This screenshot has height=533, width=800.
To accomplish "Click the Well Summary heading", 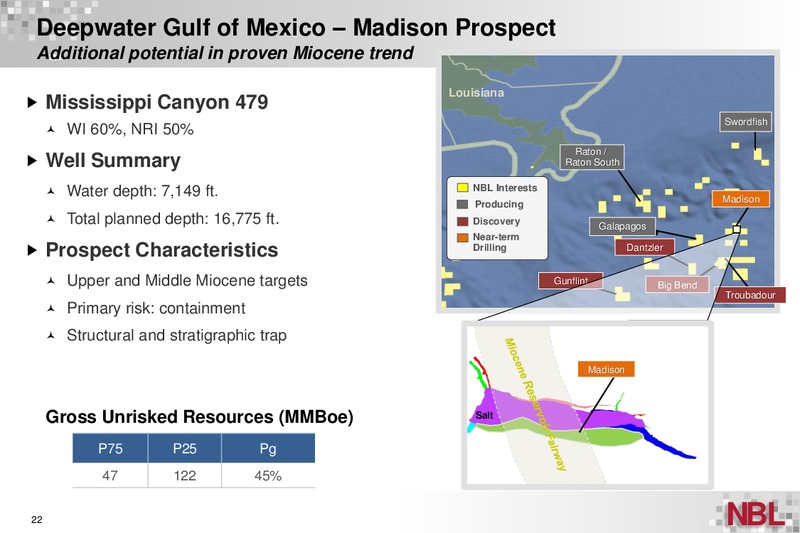I will (113, 161).
